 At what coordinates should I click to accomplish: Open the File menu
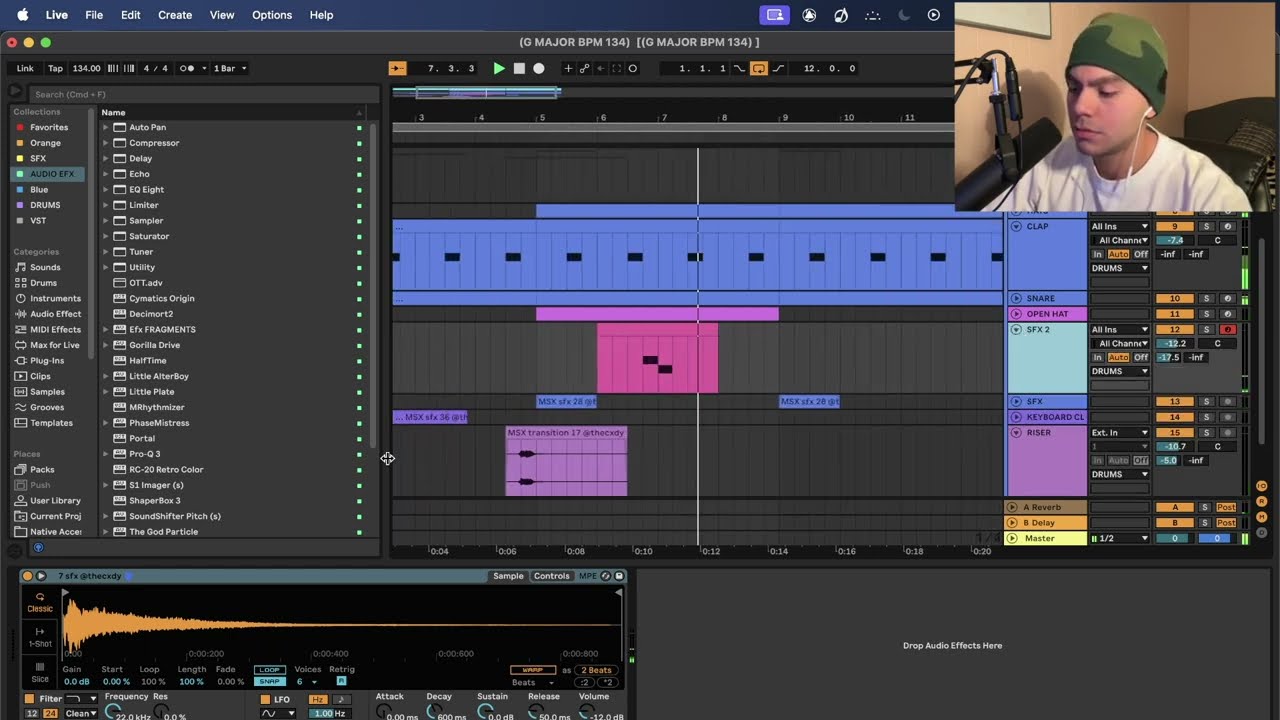[x=94, y=15]
